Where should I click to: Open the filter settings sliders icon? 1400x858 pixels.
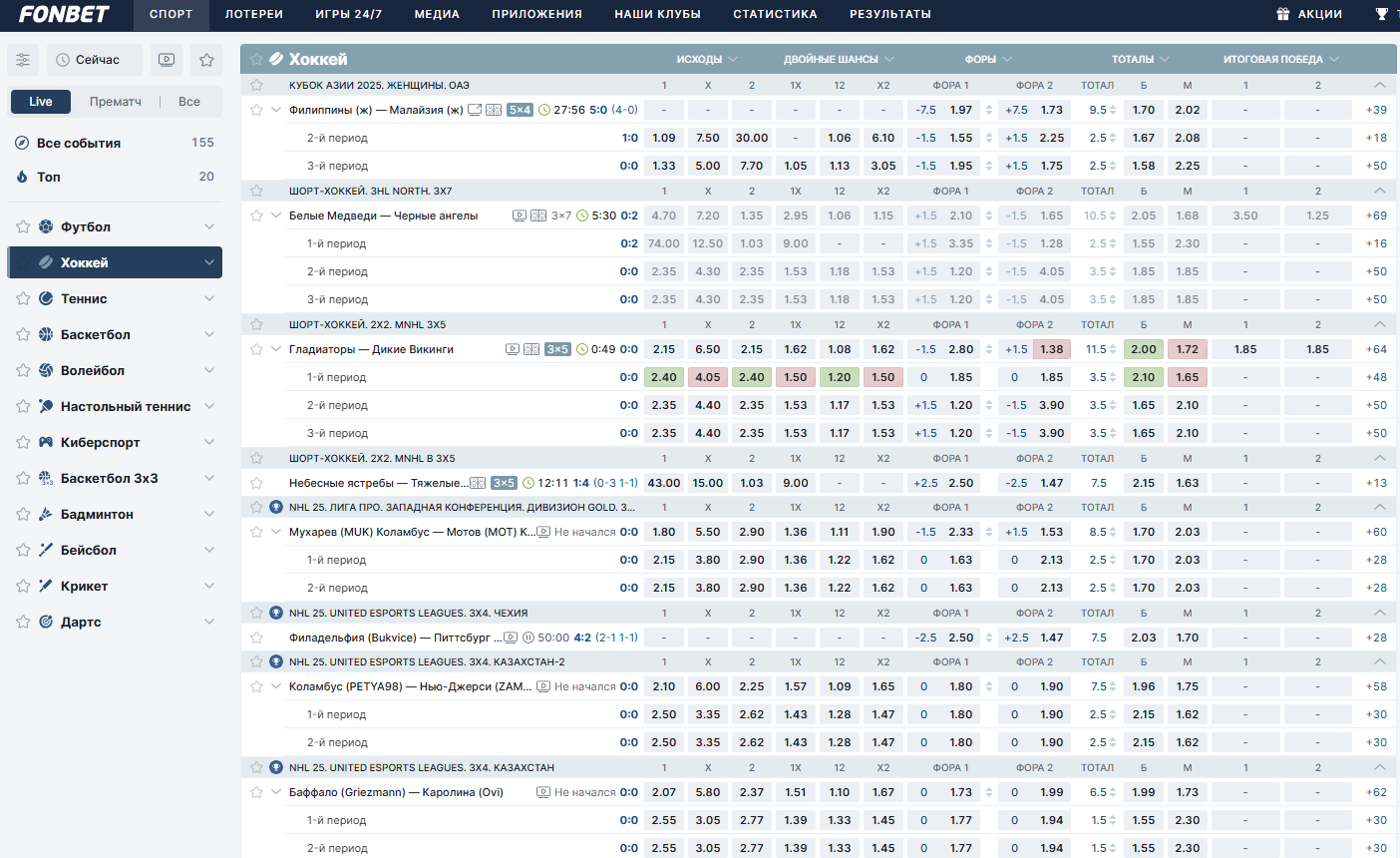coord(23,60)
